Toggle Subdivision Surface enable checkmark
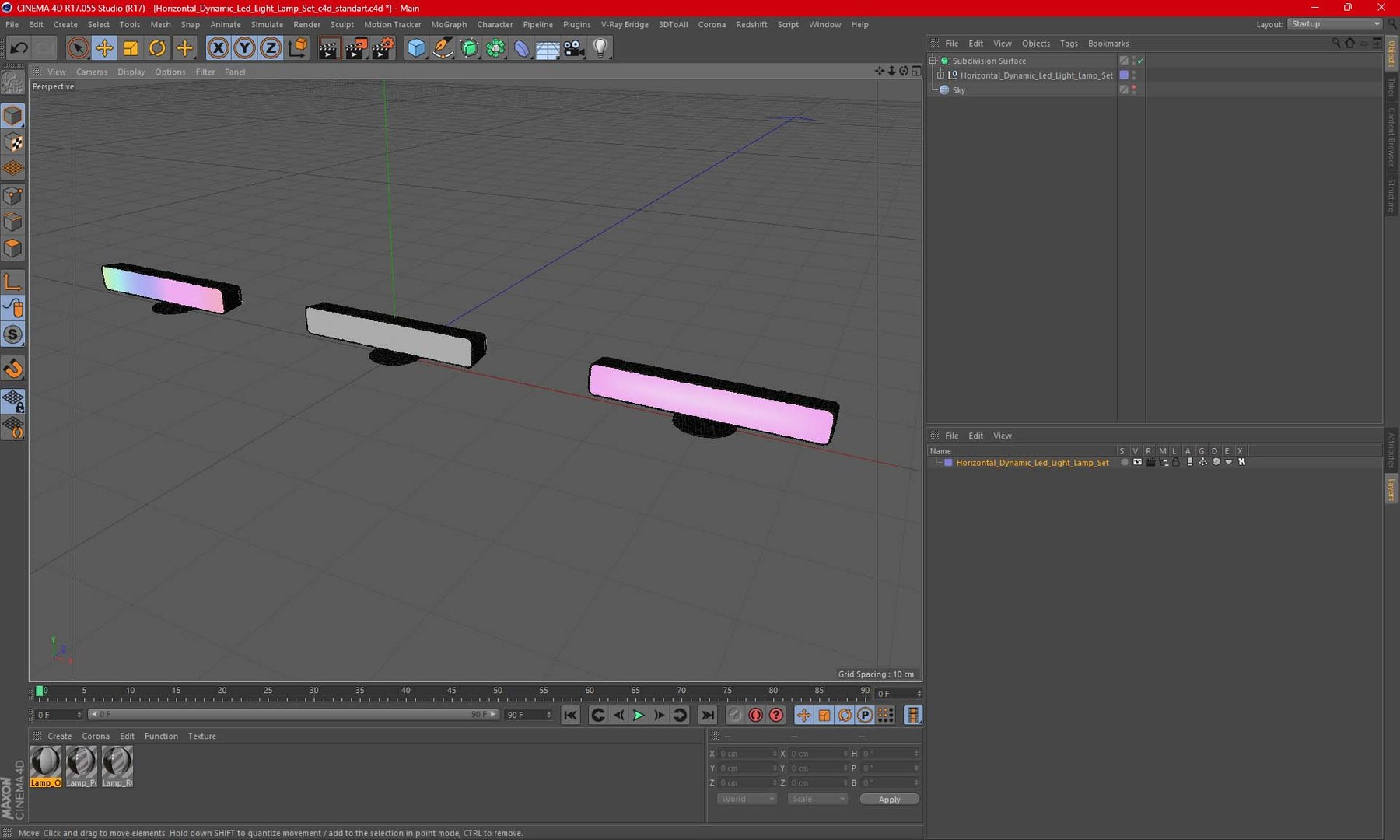Viewport: 1400px width, 840px height. (x=1140, y=61)
